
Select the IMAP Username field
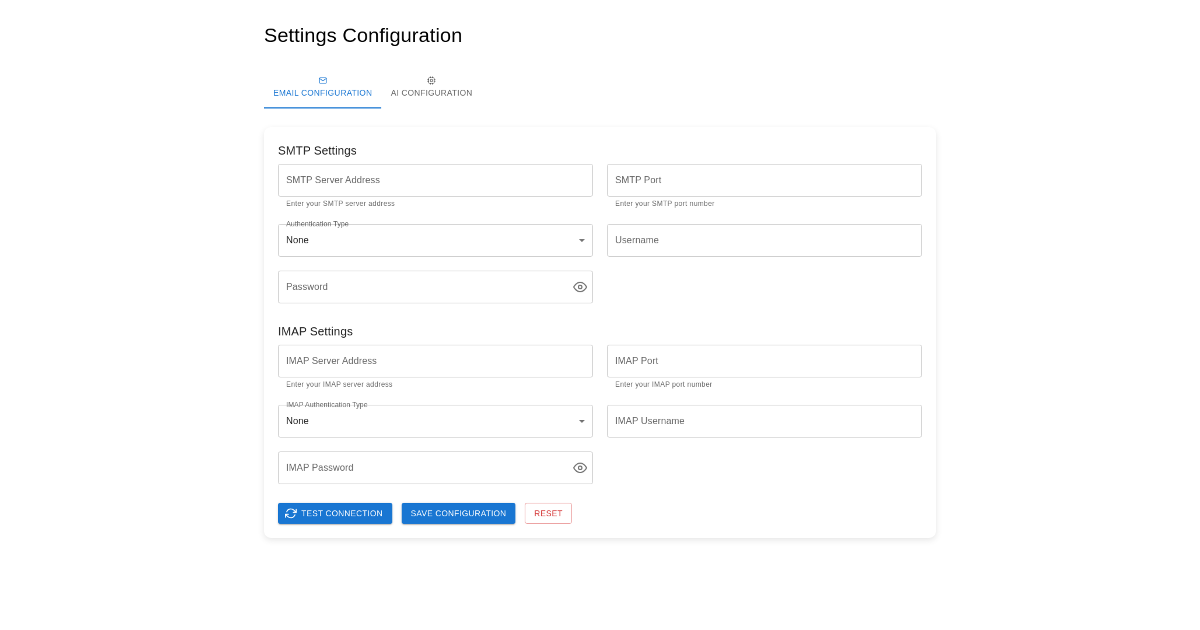[x=764, y=421]
